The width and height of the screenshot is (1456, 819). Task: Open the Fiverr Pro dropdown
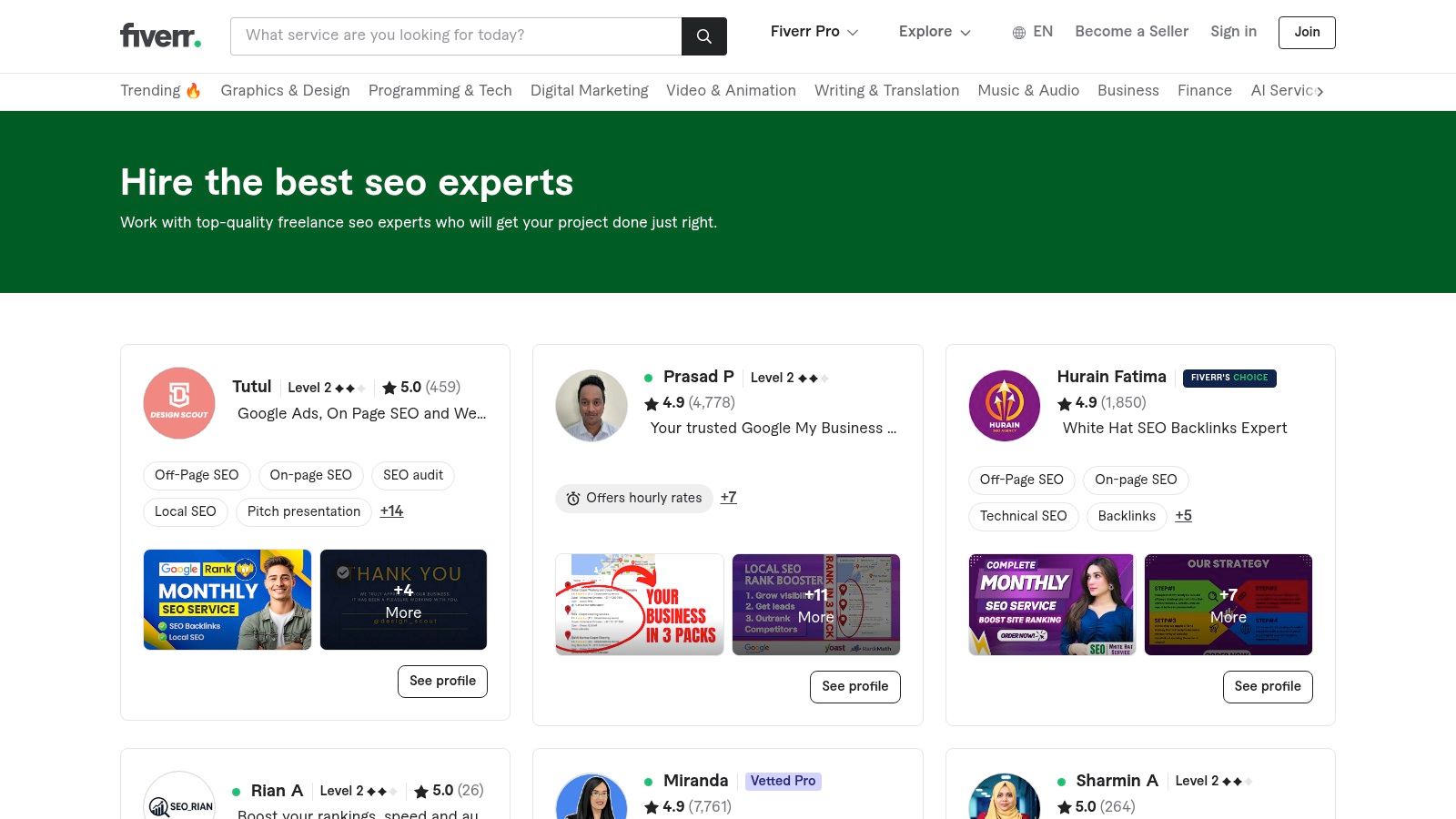(x=813, y=32)
